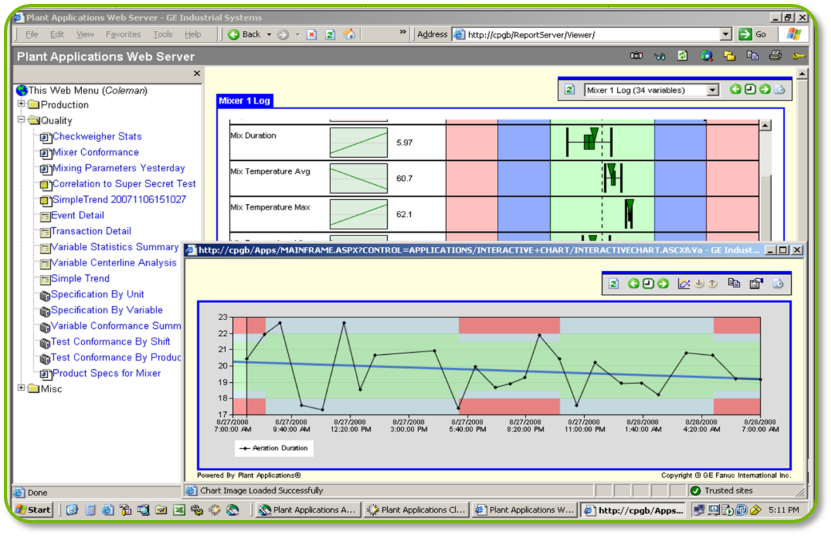Screen dimensions: 831x536
Task: Click the Windows Start button
Action: 33,510
